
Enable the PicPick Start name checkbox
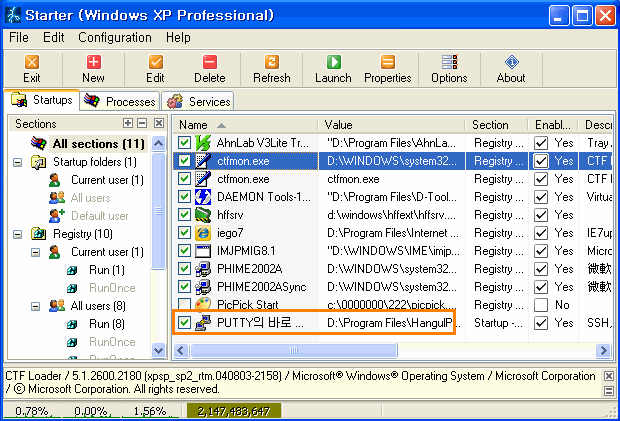(184, 304)
